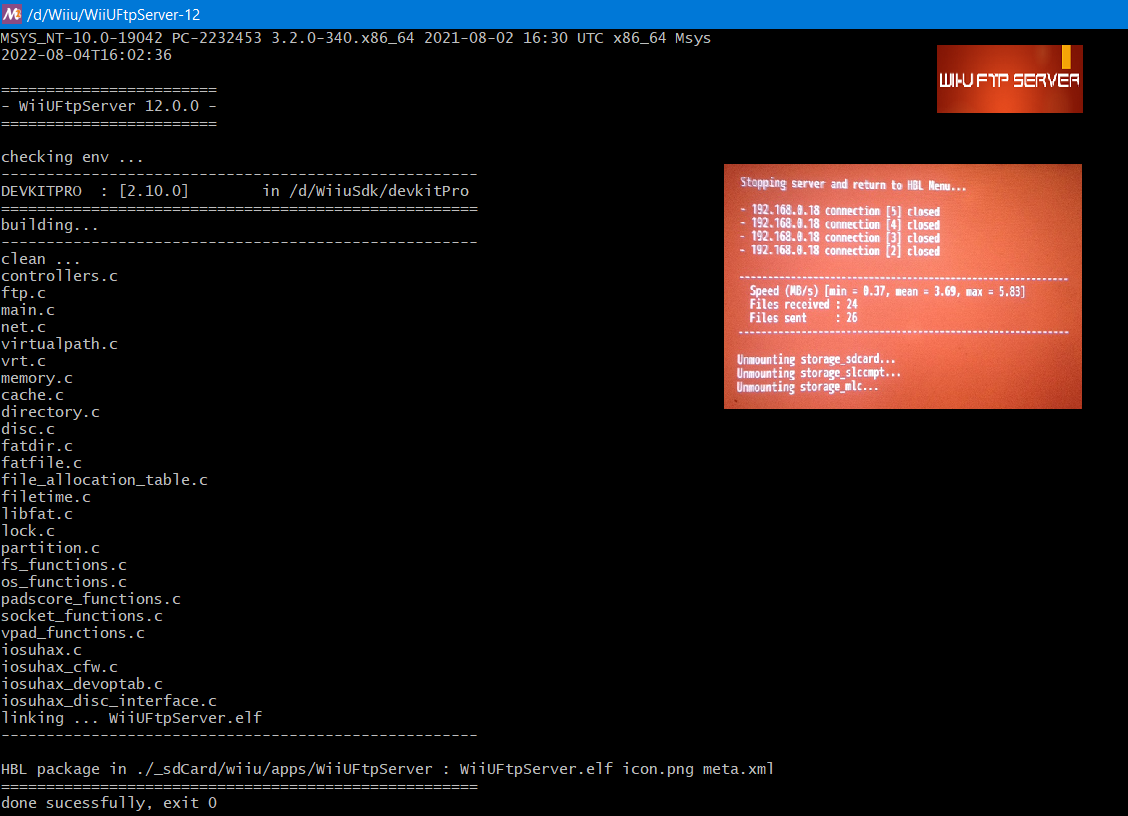The width and height of the screenshot is (1128, 816).
Task: Click the vpad_functions.c line
Action: (x=73, y=633)
